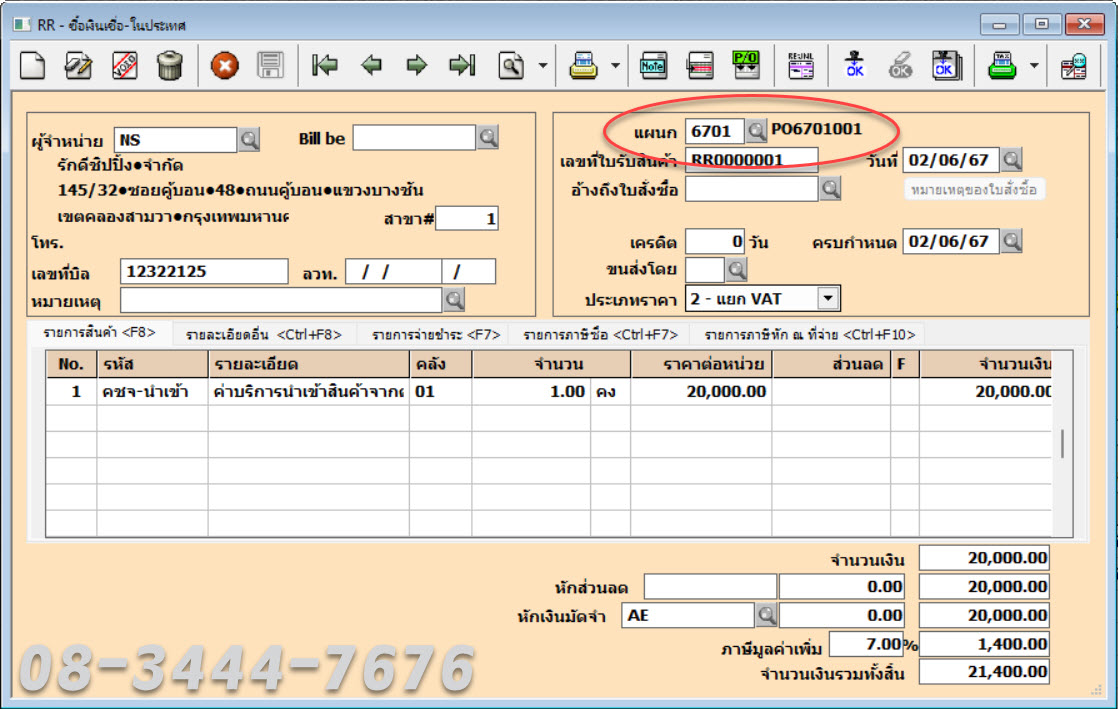
Task: Click the receipt number field RR0000001
Action: click(x=752, y=160)
